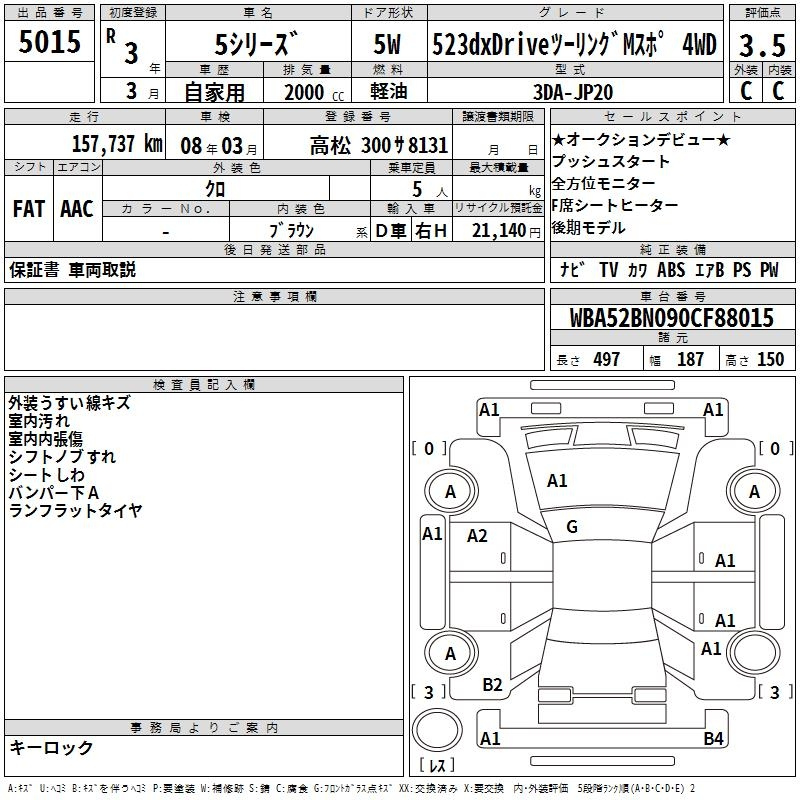Select the inspector note 室内汚れ
Screen dimensions: 800x800
(x=39, y=421)
